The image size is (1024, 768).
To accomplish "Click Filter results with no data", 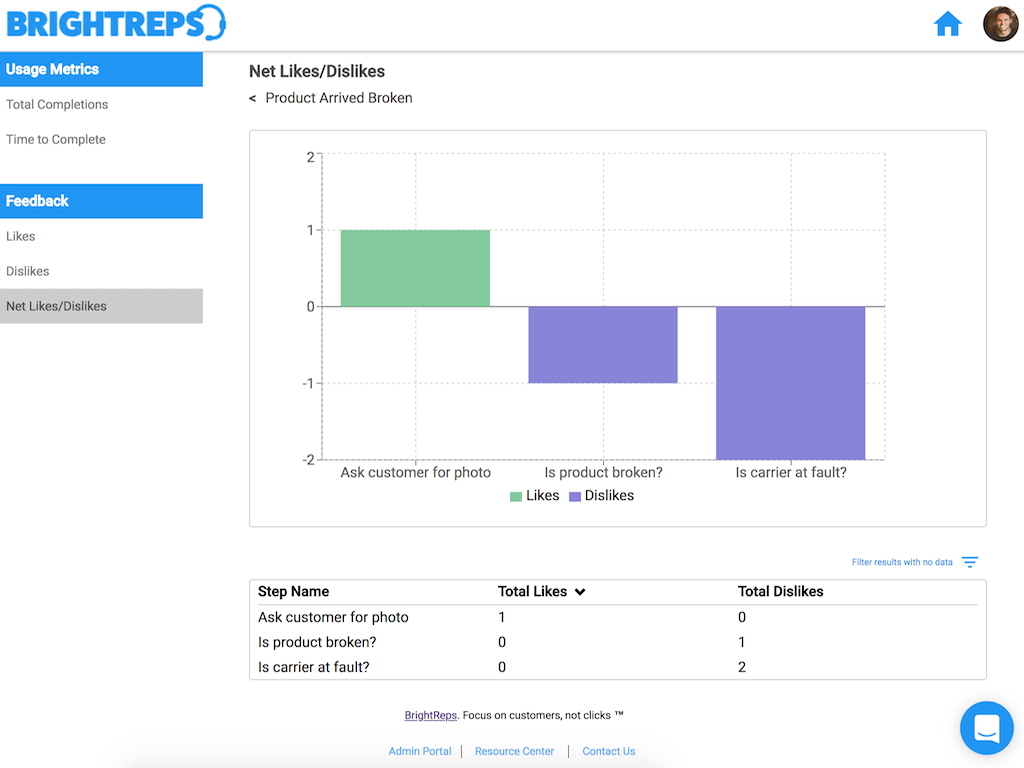I will pos(902,562).
